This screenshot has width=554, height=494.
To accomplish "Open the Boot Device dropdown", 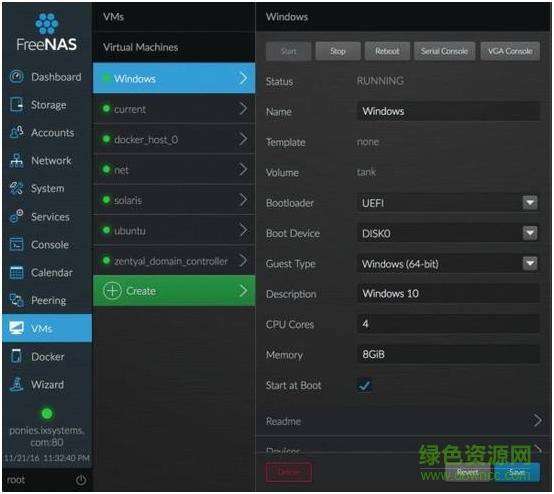I will pos(530,233).
